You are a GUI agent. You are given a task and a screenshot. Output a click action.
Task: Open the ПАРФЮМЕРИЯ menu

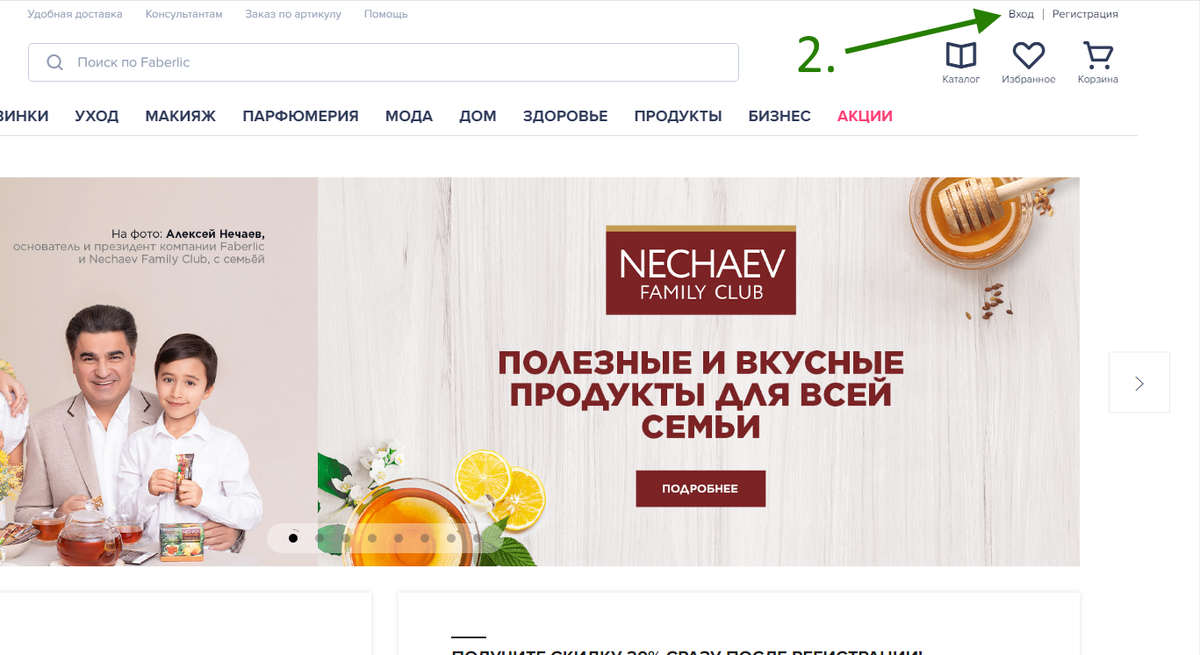point(300,116)
